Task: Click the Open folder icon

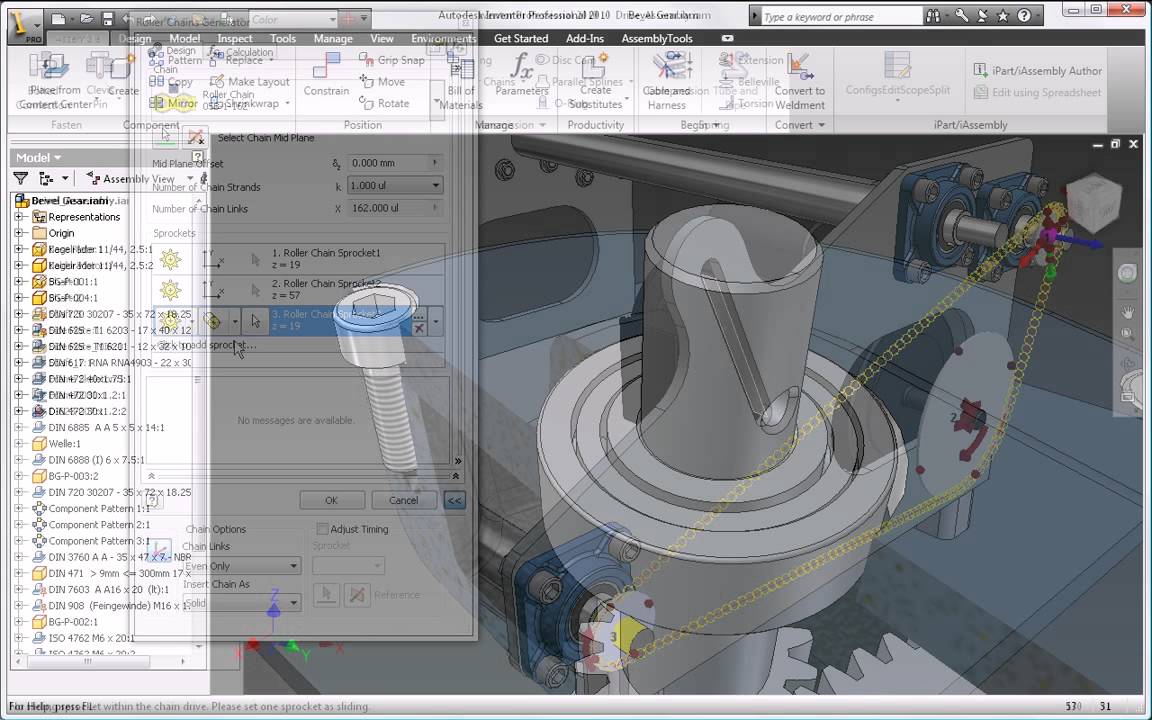Action: 86,19
